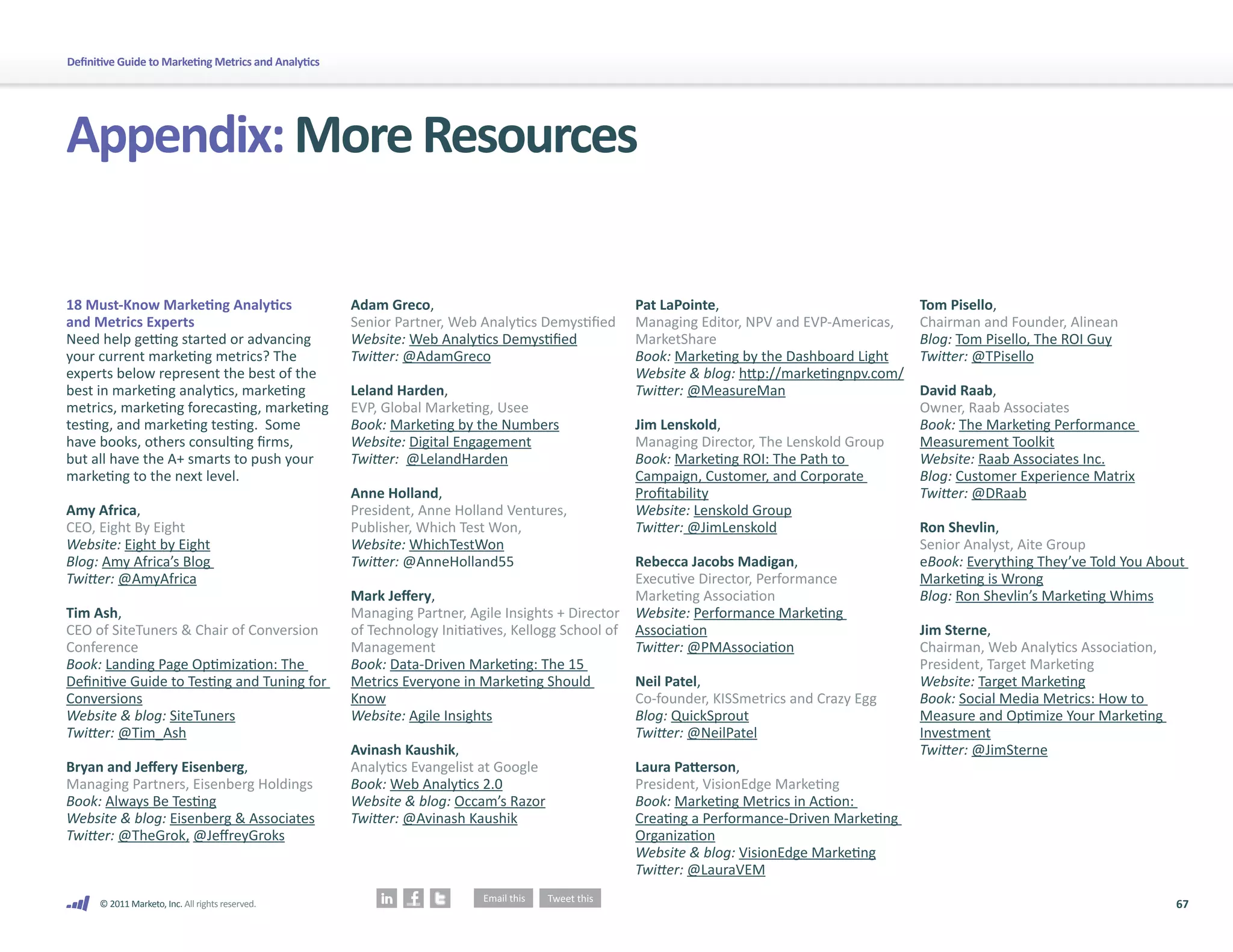Viewport: 1233px width, 952px height.
Task: Click the Facebook share icon
Action: coord(413,898)
